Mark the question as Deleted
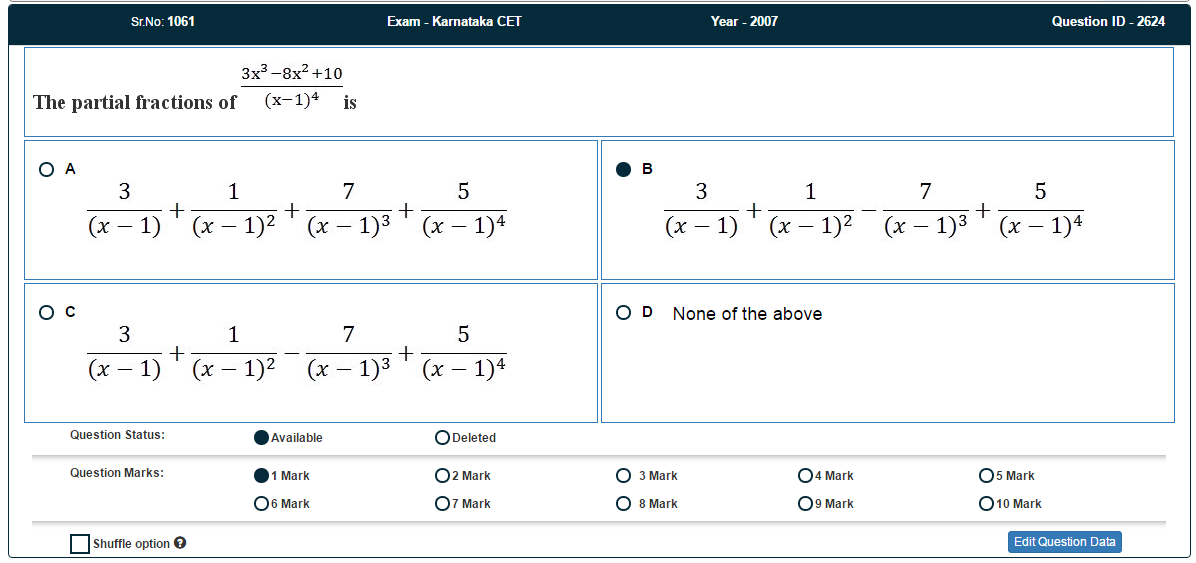This screenshot has height=563, width=1196. [x=442, y=438]
